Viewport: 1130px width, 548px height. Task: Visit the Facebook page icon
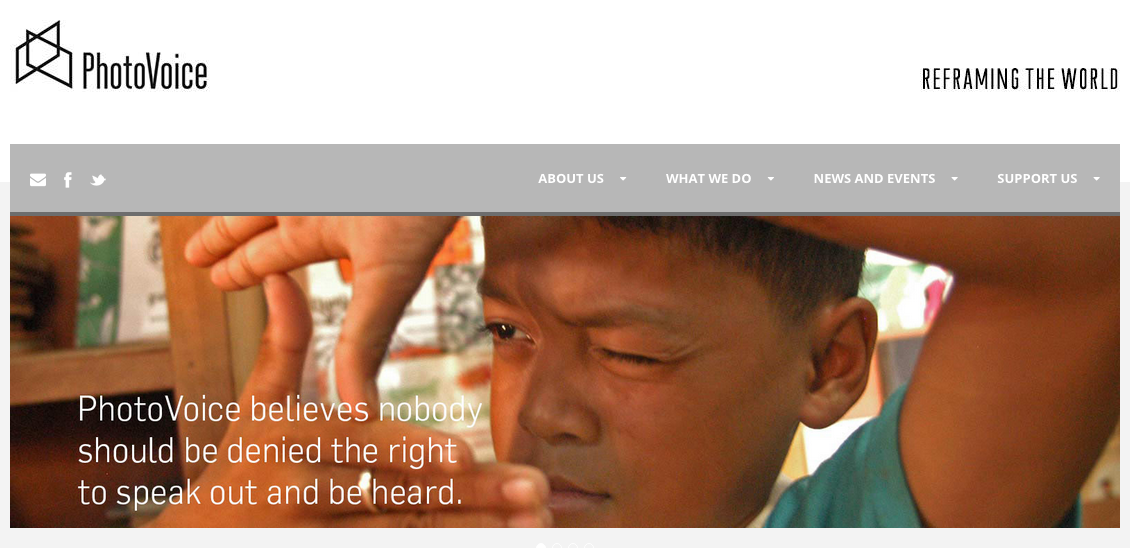[68, 180]
